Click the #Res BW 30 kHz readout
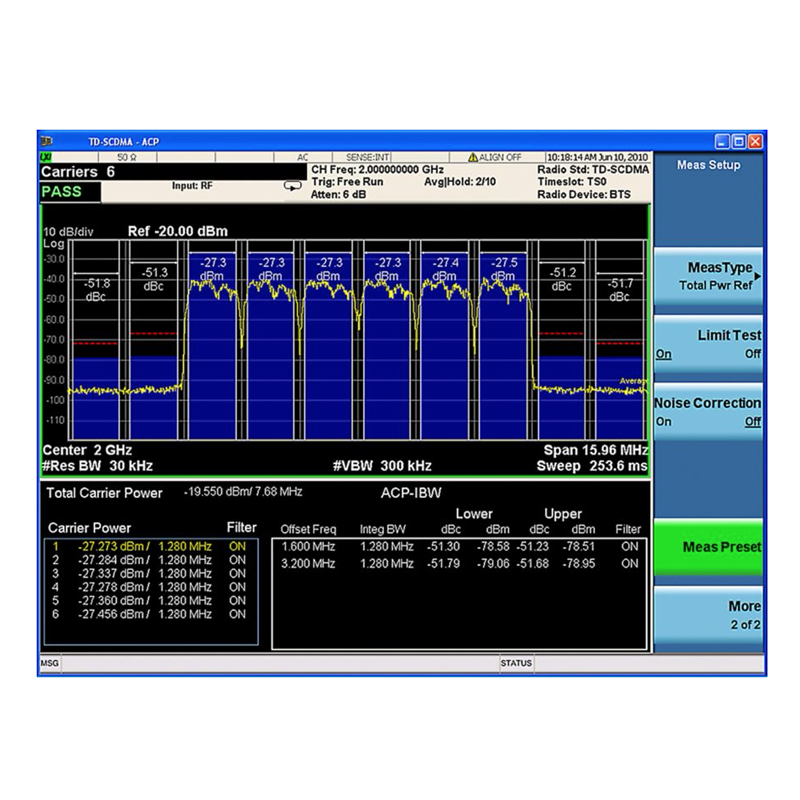 (97, 466)
